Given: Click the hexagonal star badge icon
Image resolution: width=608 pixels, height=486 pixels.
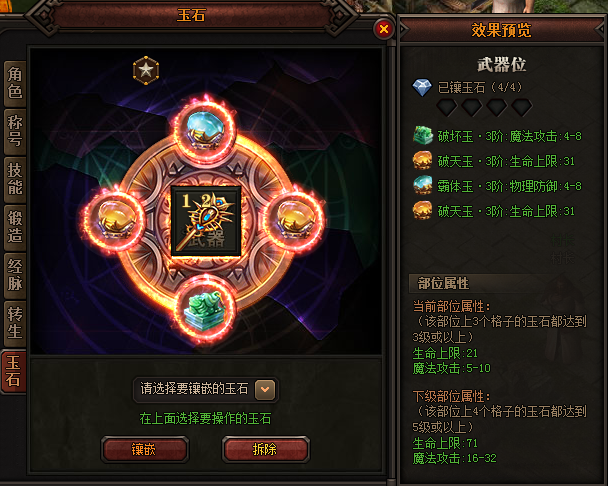Looking at the screenshot, I should pyautogui.click(x=146, y=70).
